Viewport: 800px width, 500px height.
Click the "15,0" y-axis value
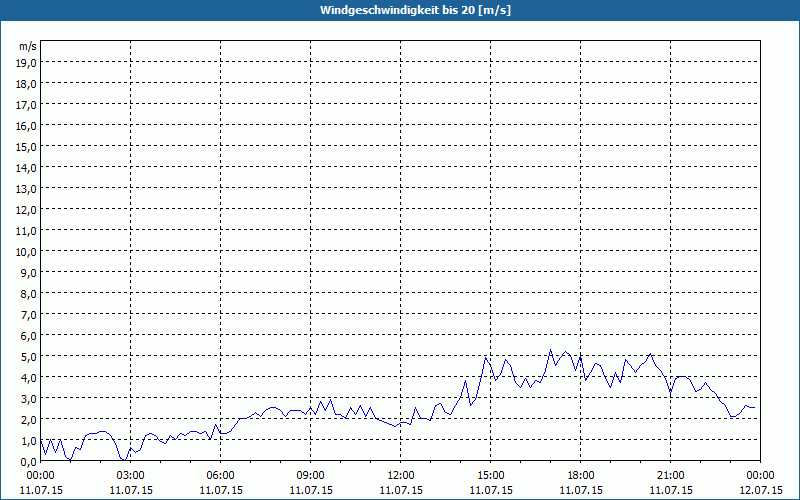coord(27,147)
